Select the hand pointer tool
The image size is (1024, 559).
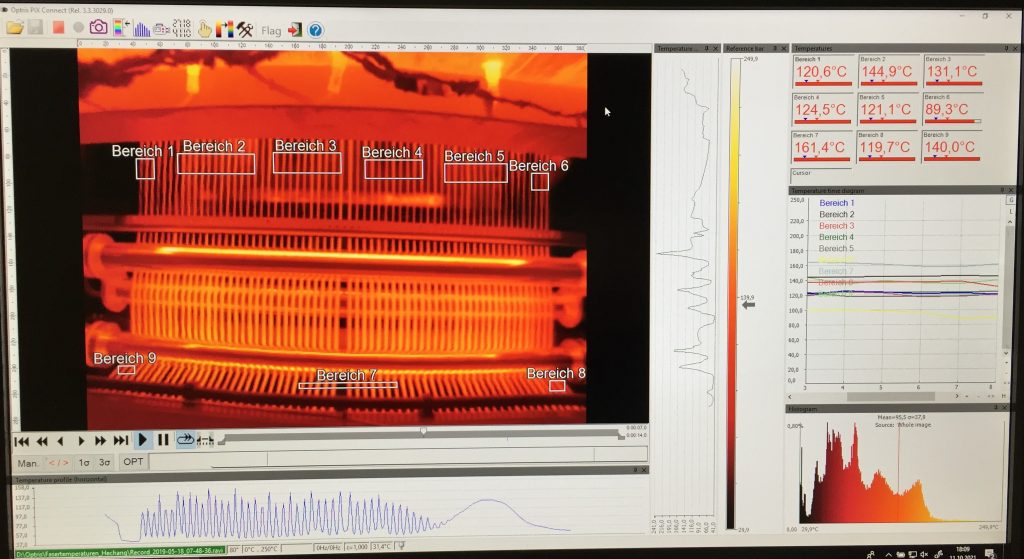pyautogui.click(x=205, y=30)
